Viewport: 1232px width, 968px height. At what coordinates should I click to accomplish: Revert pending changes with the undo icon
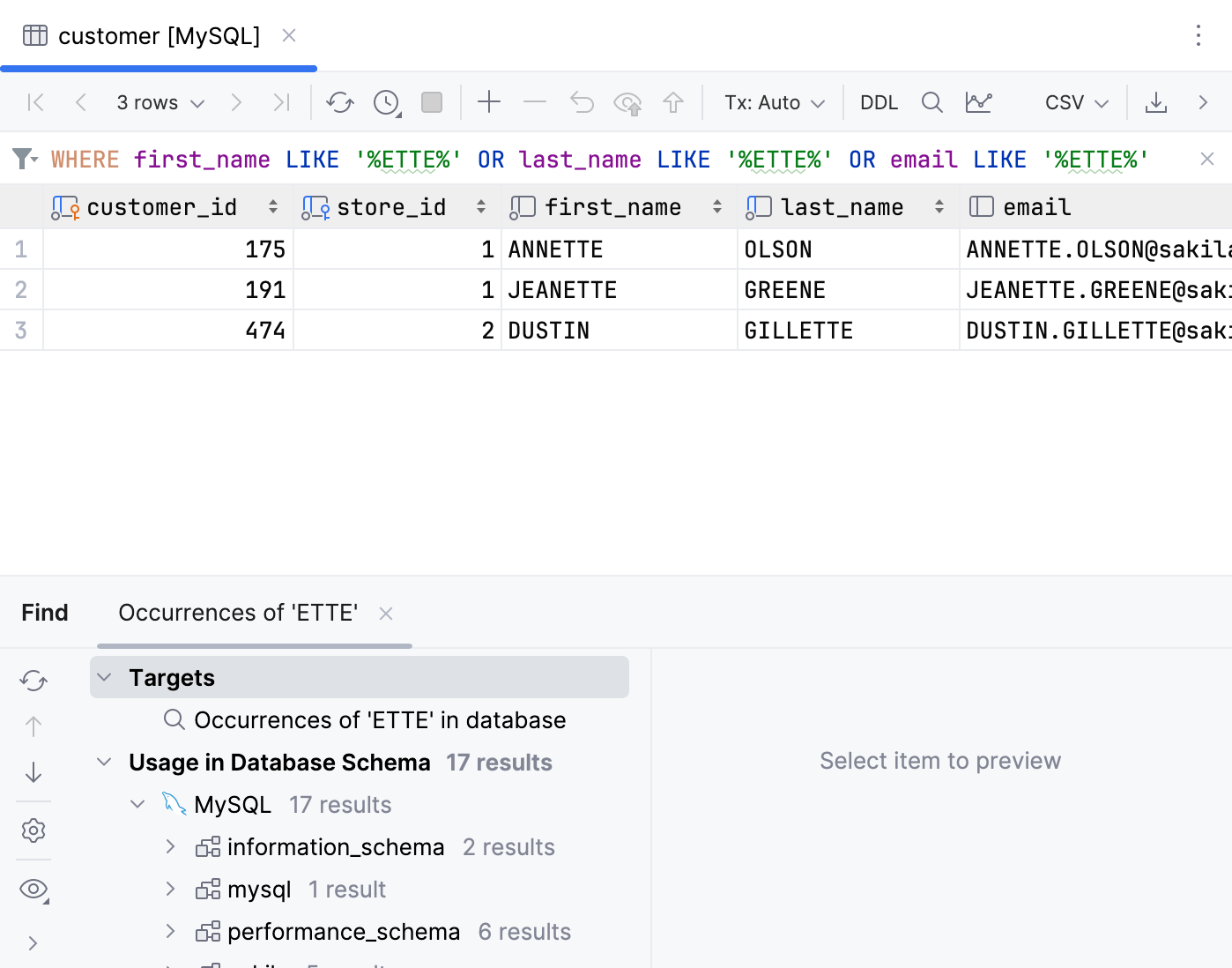click(581, 102)
